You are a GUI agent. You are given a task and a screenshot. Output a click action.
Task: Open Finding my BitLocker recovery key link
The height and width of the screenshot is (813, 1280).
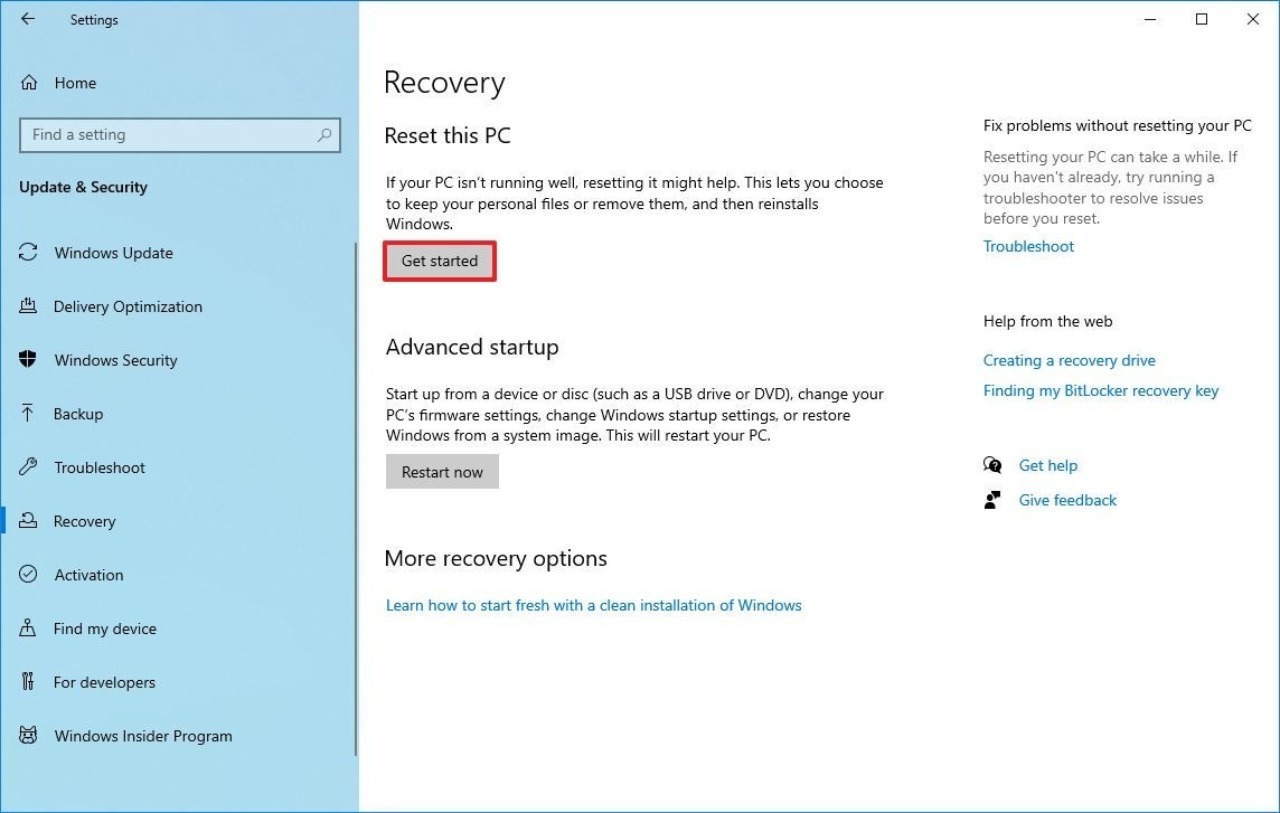pyautogui.click(x=1101, y=391)
